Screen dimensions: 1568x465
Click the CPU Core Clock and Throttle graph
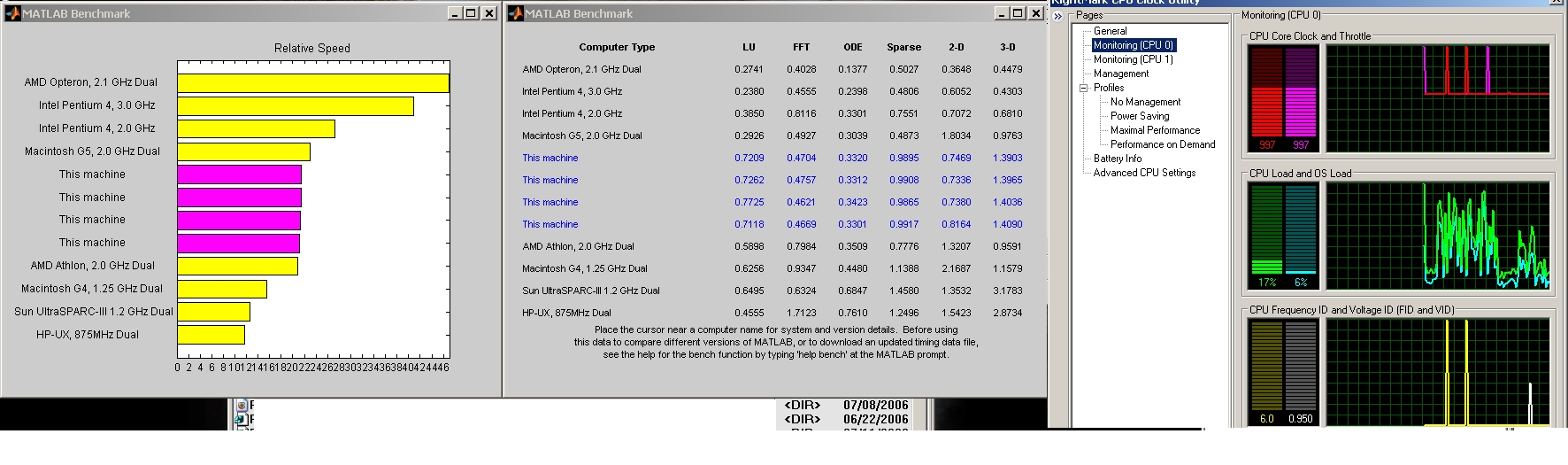pyautogui.click(x=1437, y=98)
